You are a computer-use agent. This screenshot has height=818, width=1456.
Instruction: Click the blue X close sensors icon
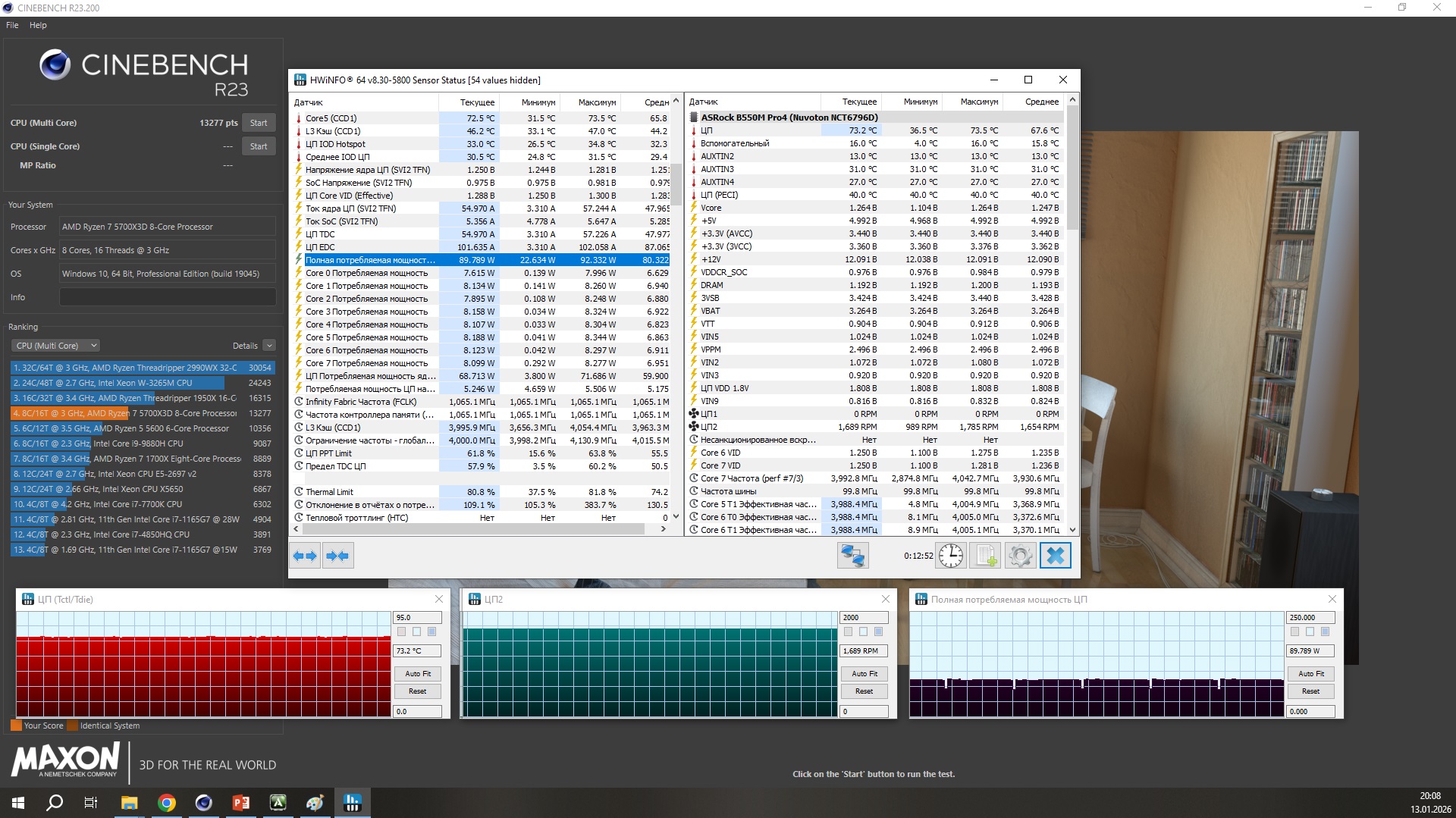point(1055,556)
